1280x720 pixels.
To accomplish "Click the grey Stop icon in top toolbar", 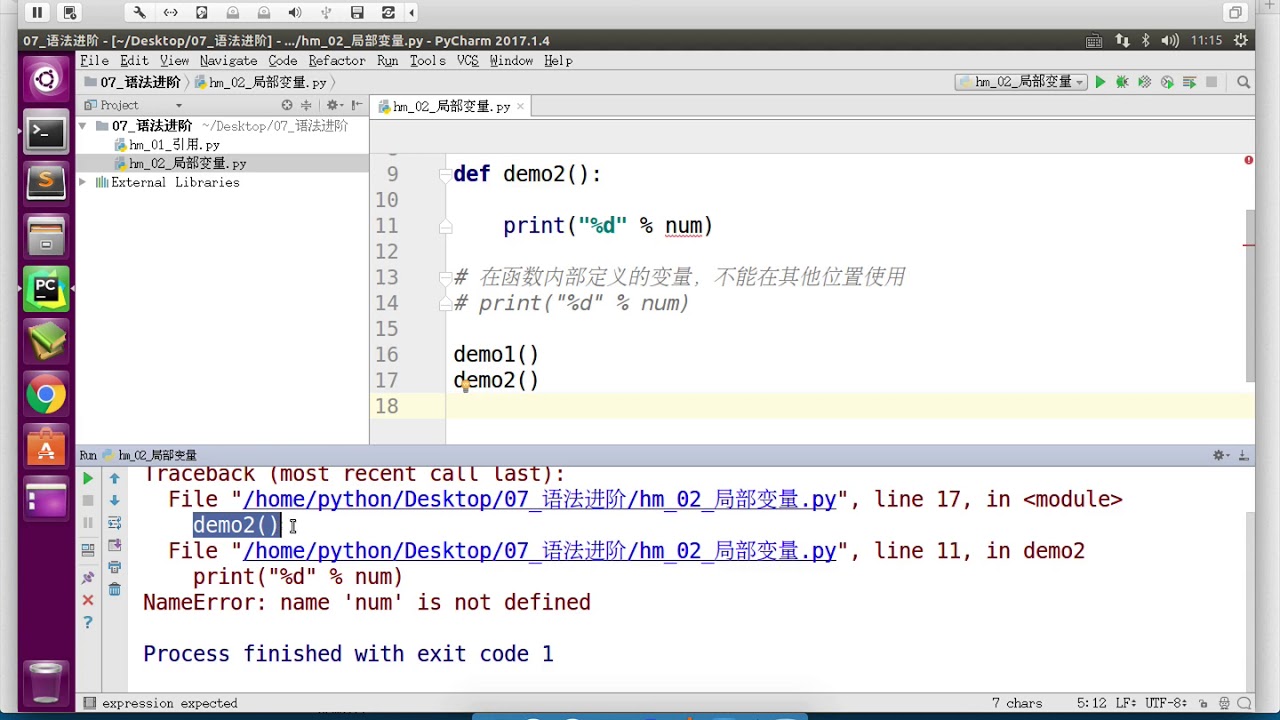I will point(1211,82).
